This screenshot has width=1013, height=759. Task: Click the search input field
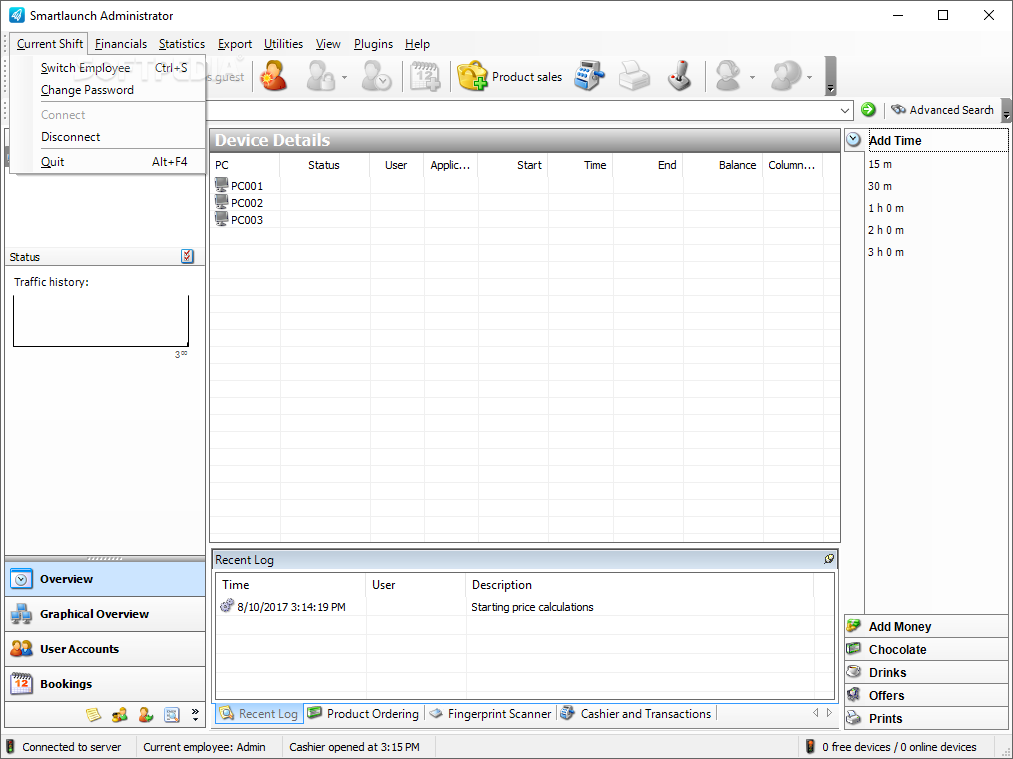(521, 110)
